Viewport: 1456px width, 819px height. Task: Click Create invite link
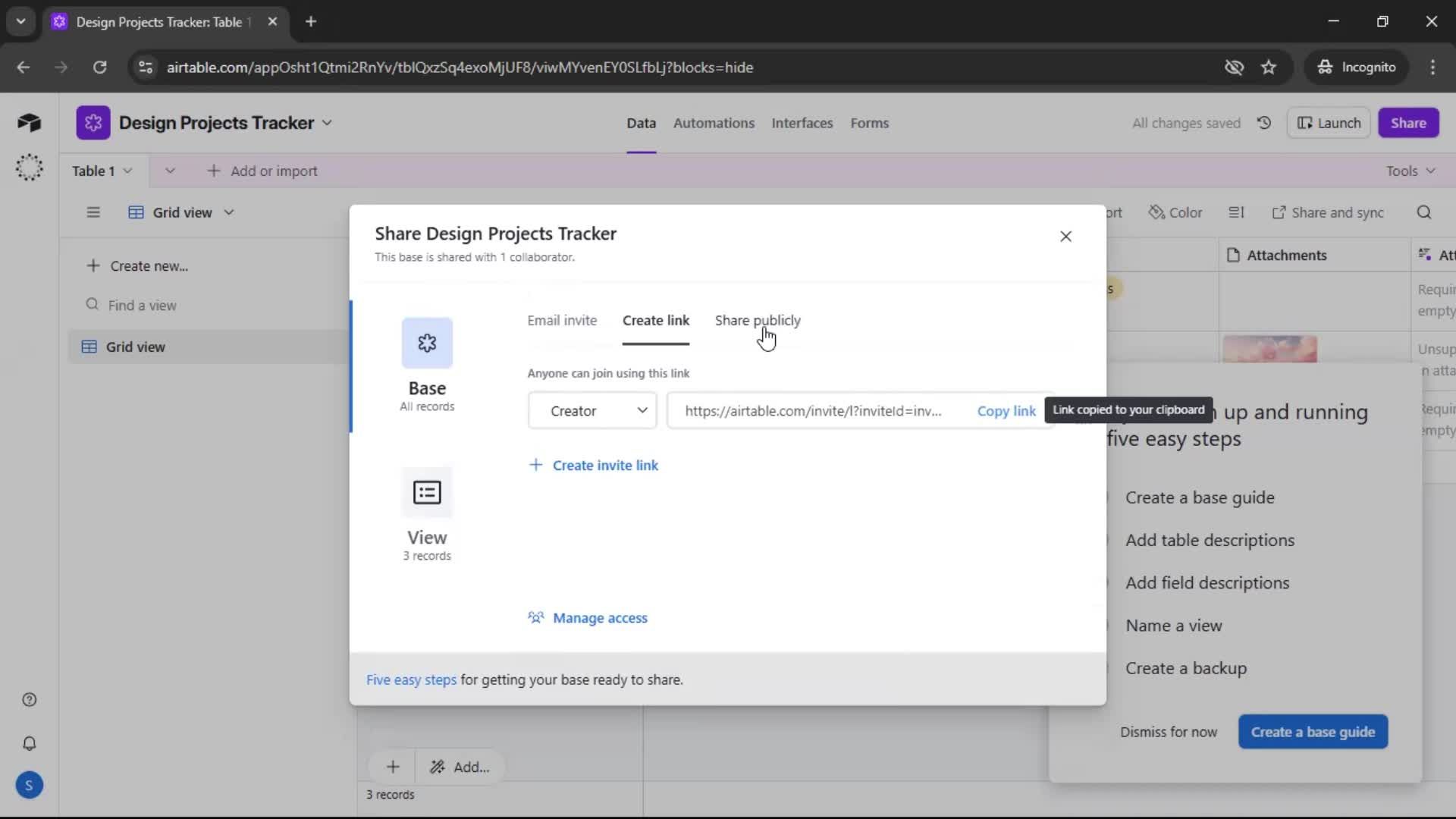pyautogui.click(x=594, y=466)
